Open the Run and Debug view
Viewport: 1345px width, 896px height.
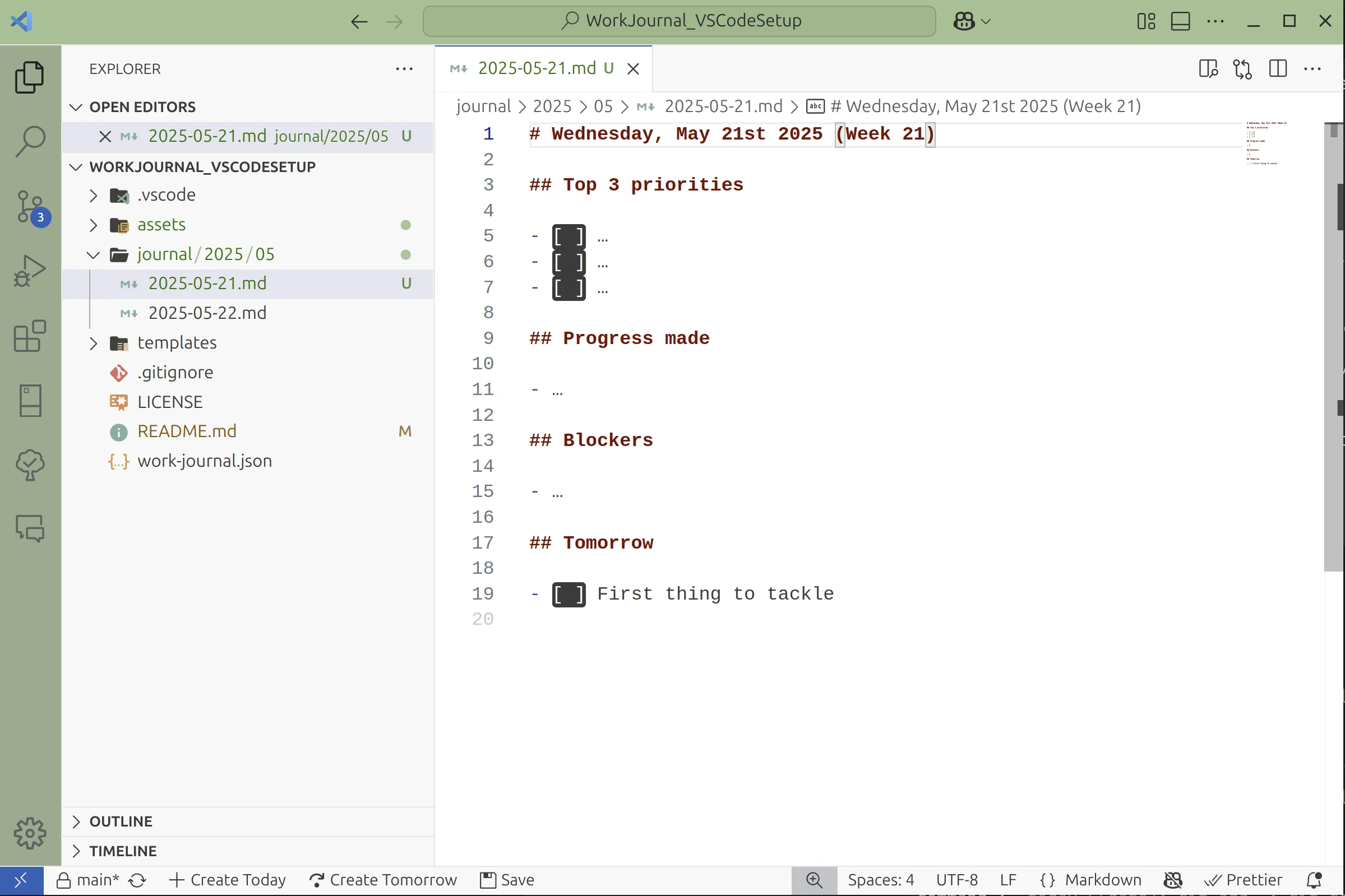click(x=30, y=271)
